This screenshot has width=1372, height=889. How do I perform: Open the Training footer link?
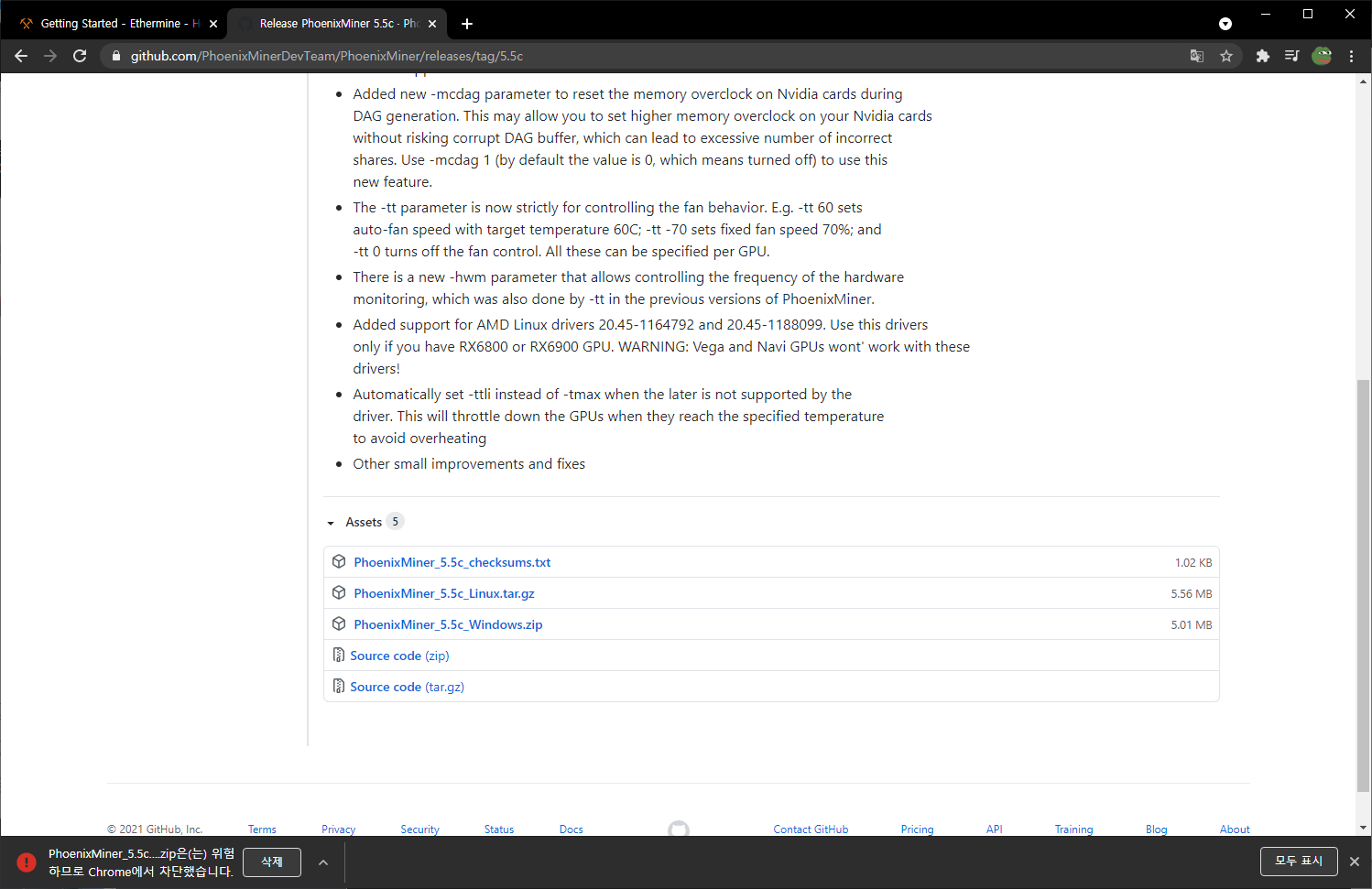[x=1073, y=829]
